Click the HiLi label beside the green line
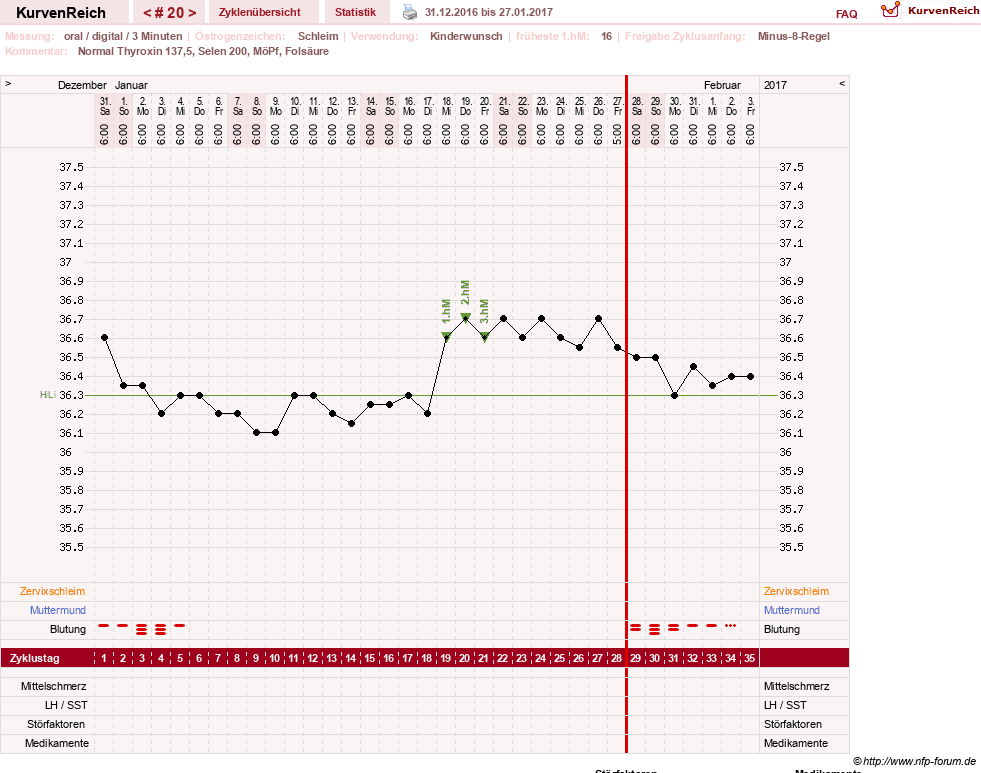This screenshot has width=981, height=773. point(48,395)
